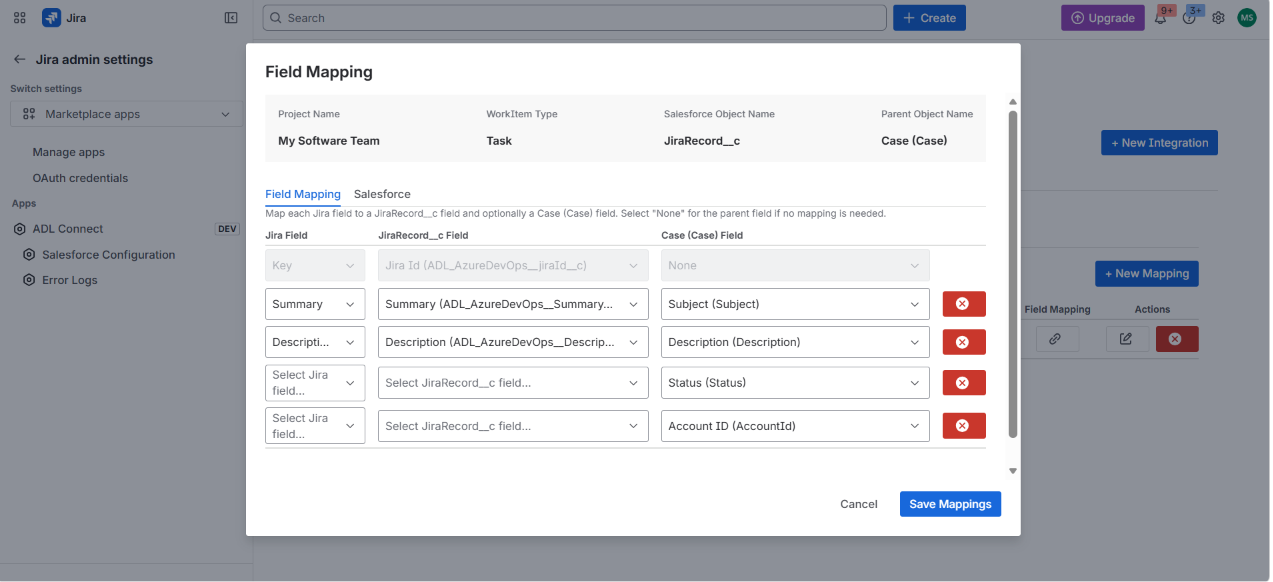The image size is (1273, 582).
Task: Collapse the sidebar with panel icon
Action: click(x=231, y=18)
